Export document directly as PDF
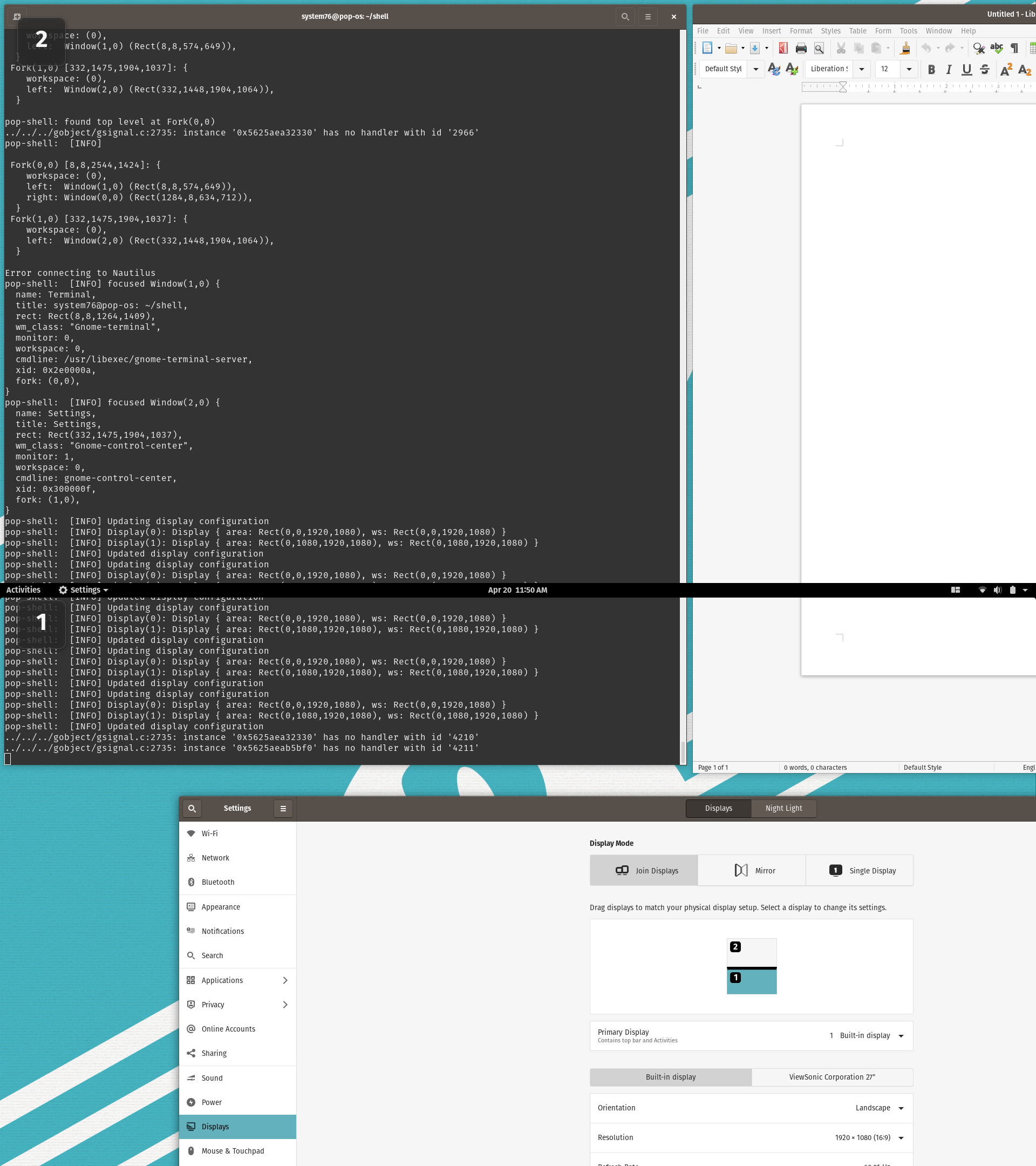Image resolution: width=1036 pixels, height=1166 pixels. [x=783, y=49]
